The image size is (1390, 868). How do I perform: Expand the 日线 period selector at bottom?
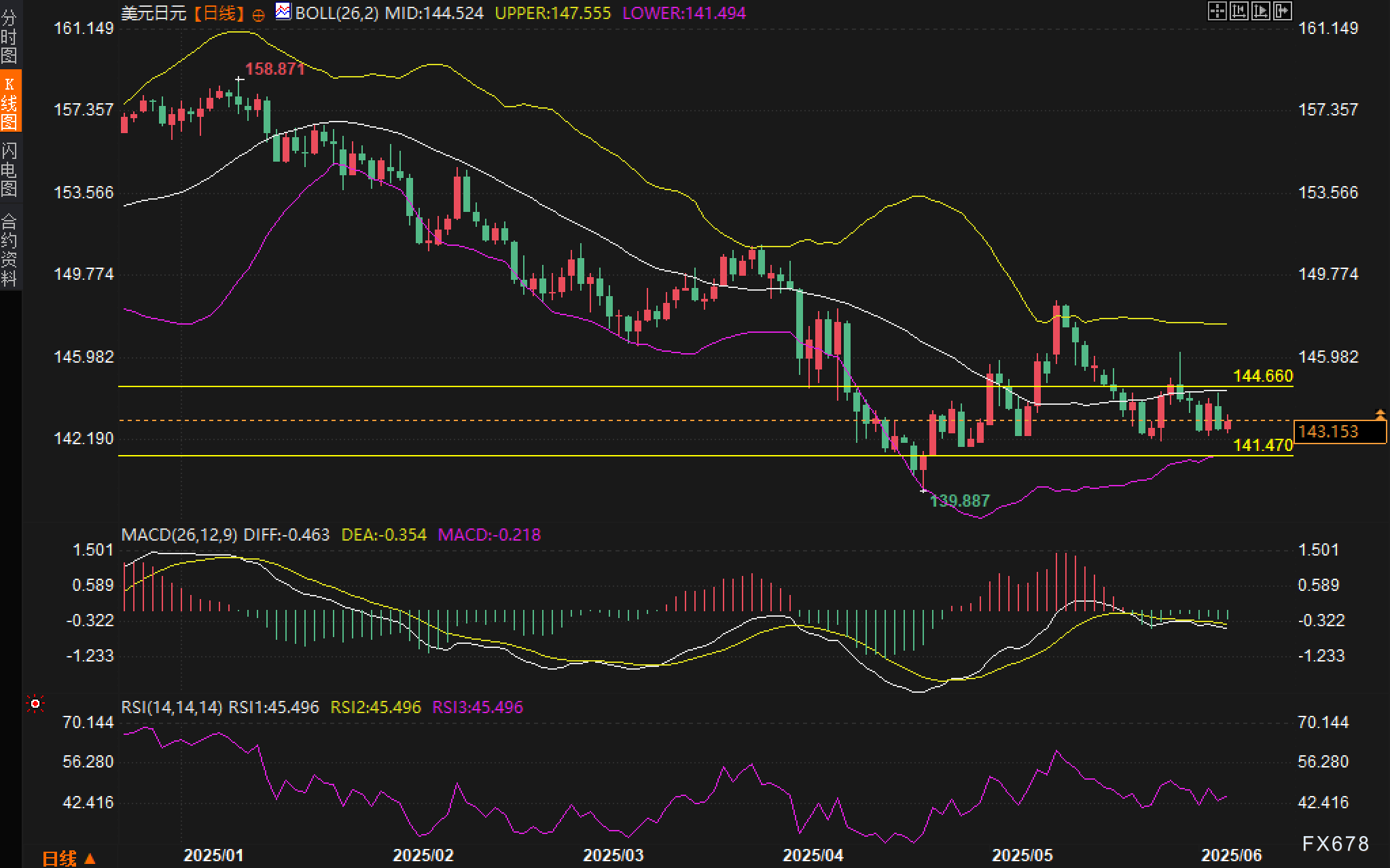click(x=69, y=858)
